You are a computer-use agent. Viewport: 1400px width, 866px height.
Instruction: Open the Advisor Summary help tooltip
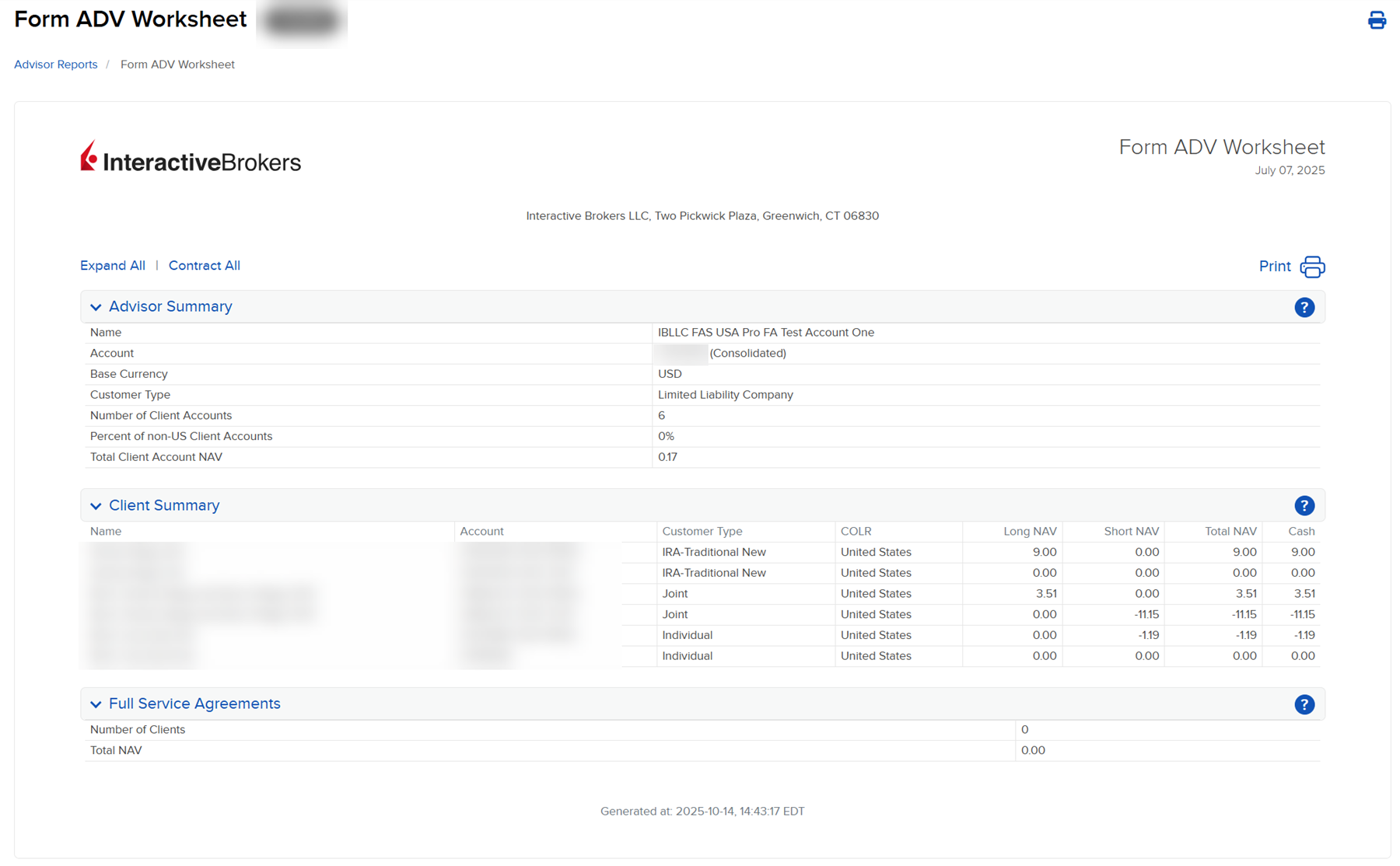[x=1304, y=307]
